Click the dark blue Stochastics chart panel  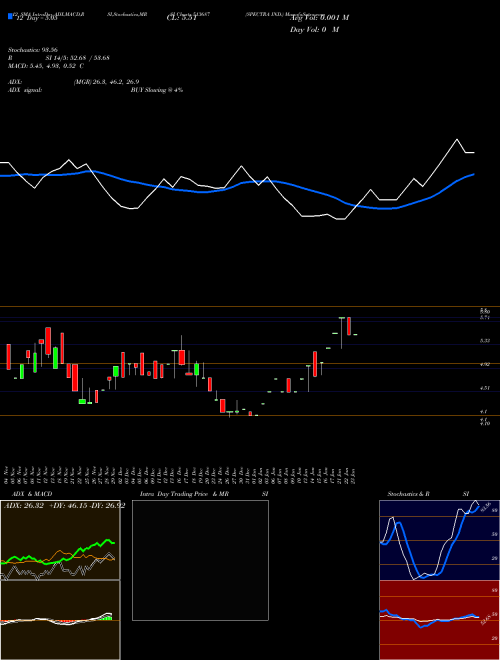tap(439, 540)
